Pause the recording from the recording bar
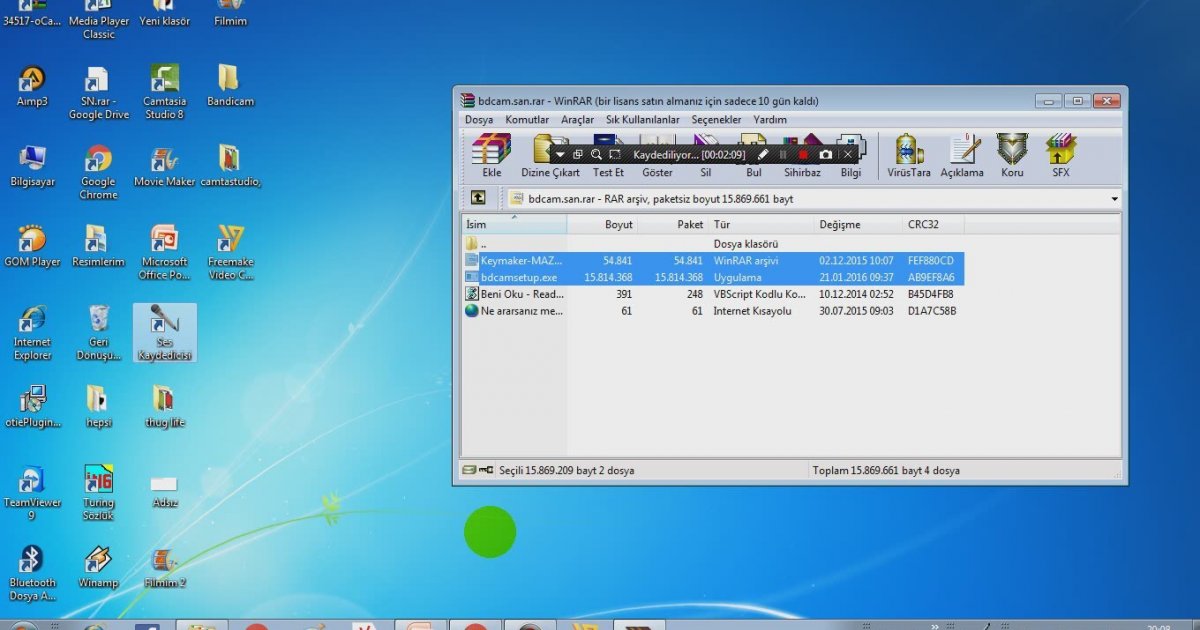This screenshot has width=1200, height=630. [x=783, y=155]
